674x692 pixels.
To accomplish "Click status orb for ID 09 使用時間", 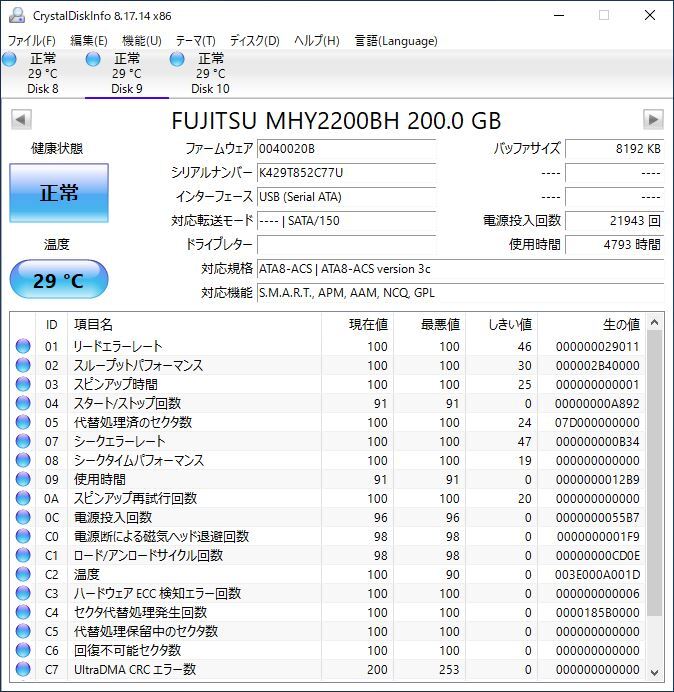I will 23,479.
